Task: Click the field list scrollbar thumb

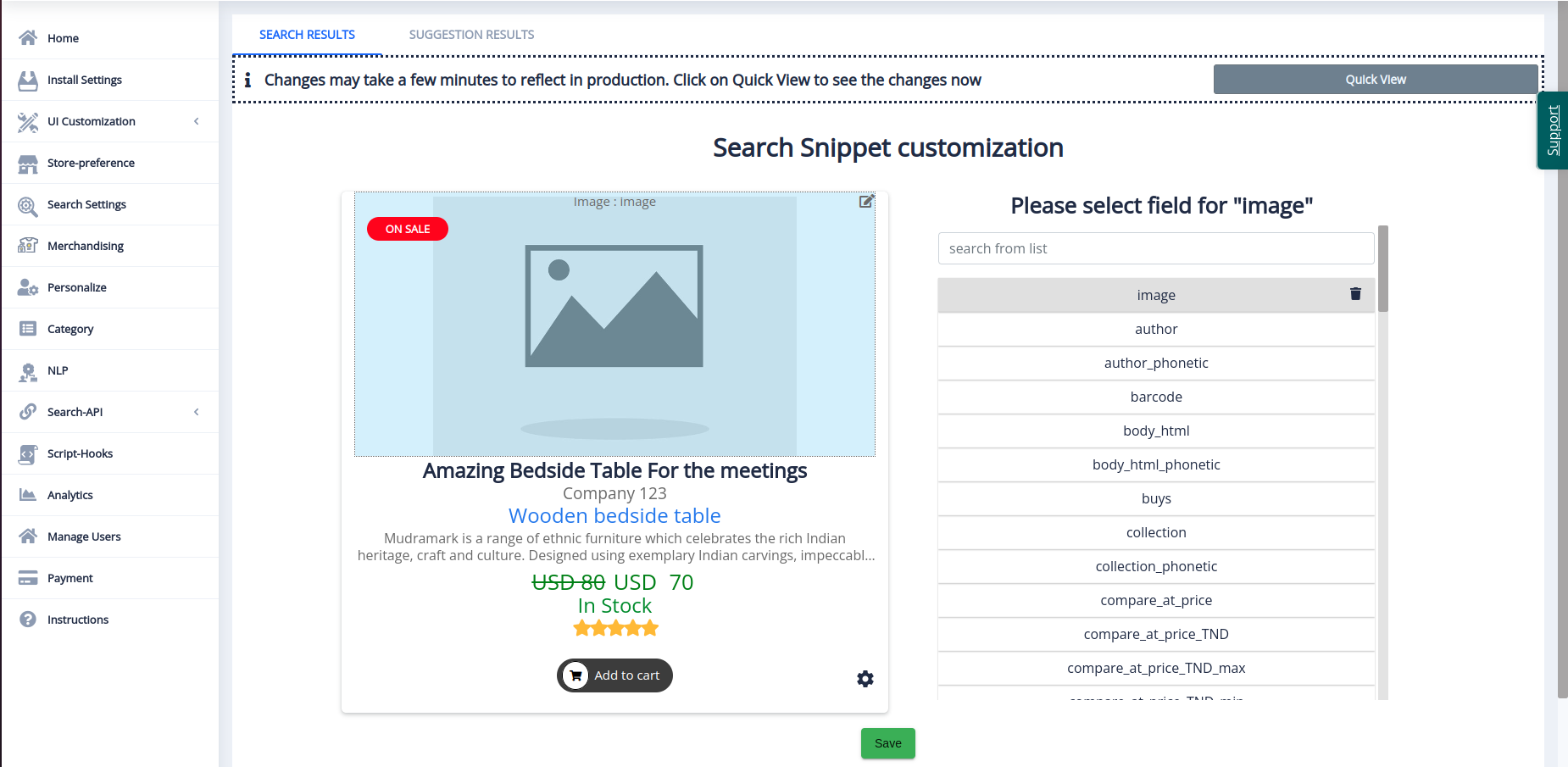Action: pyautogui.click(x=1382, y=269)
